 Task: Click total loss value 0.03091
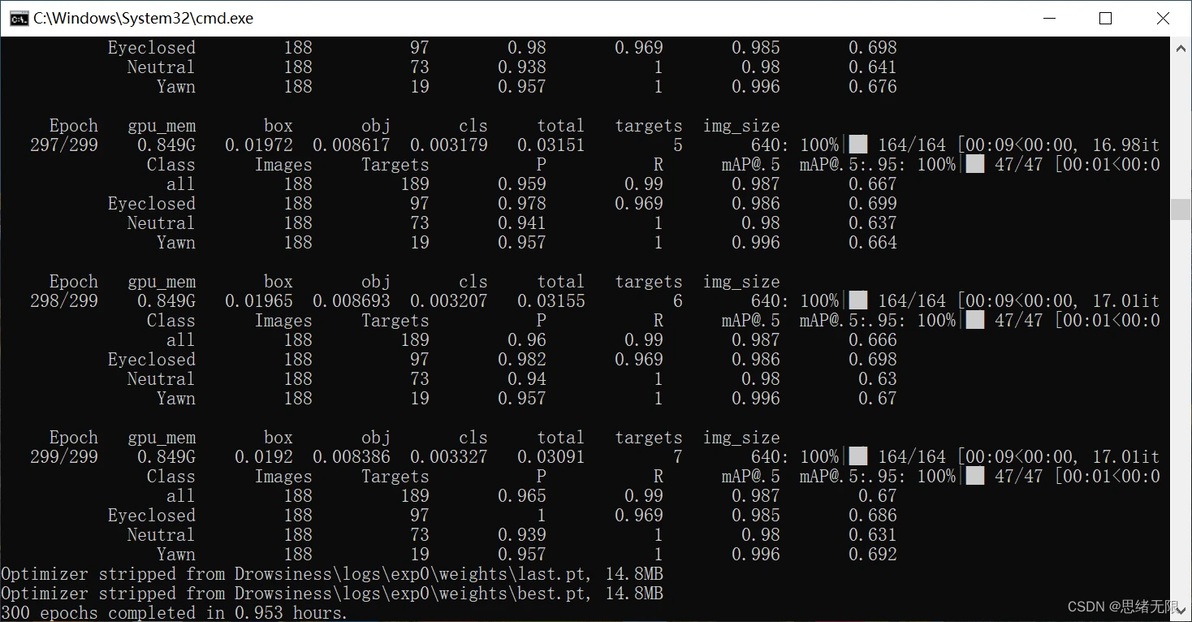tap(551, 456)
